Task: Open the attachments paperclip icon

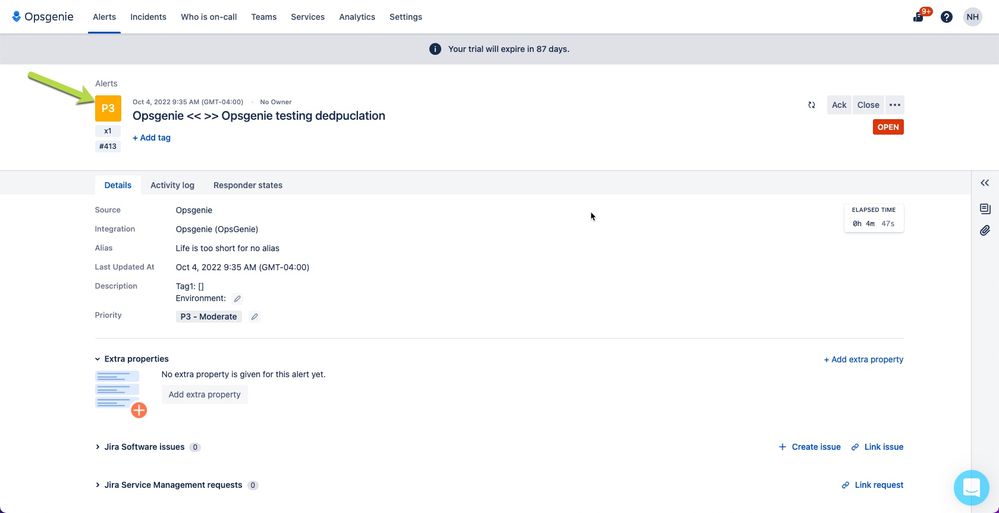Action: pos(985,231)
